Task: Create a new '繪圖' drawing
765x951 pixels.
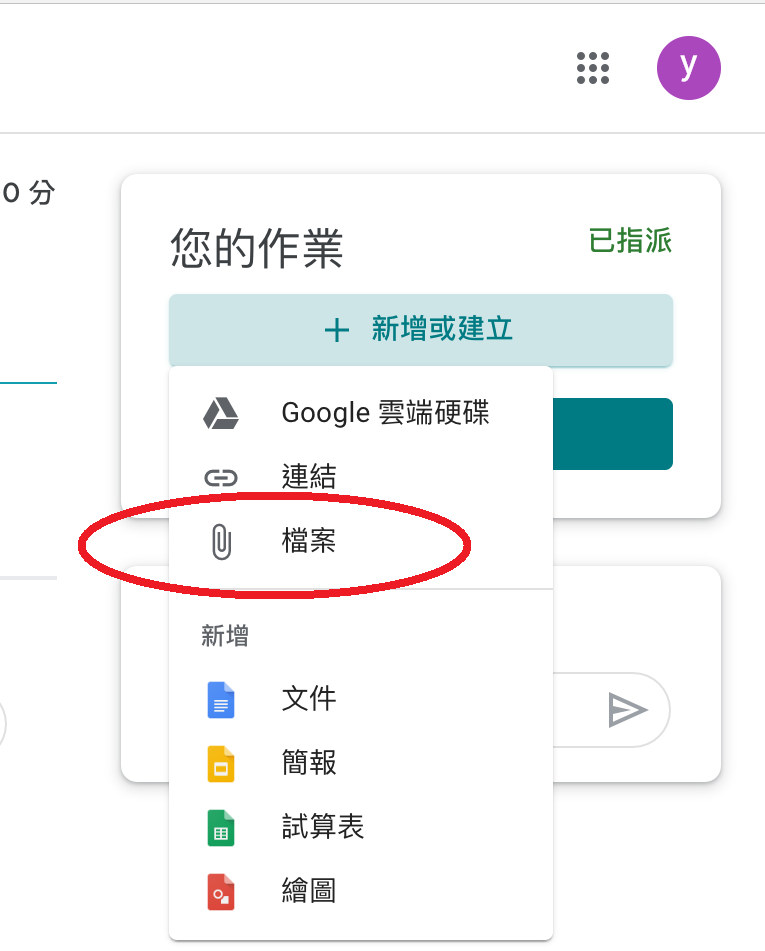Action: (x=361, y=892)
